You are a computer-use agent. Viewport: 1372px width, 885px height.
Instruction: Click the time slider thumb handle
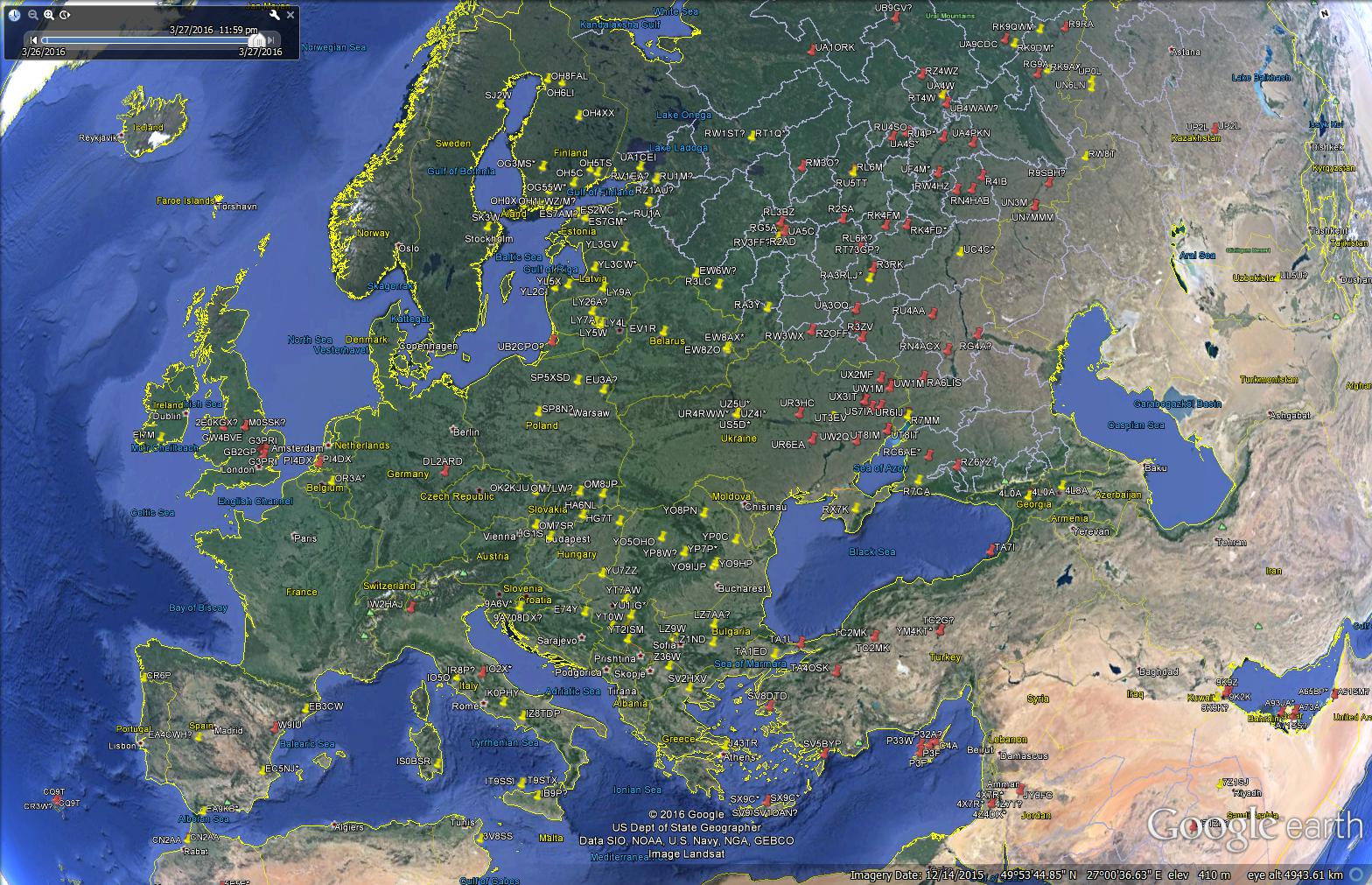click(x=256, y=40)
